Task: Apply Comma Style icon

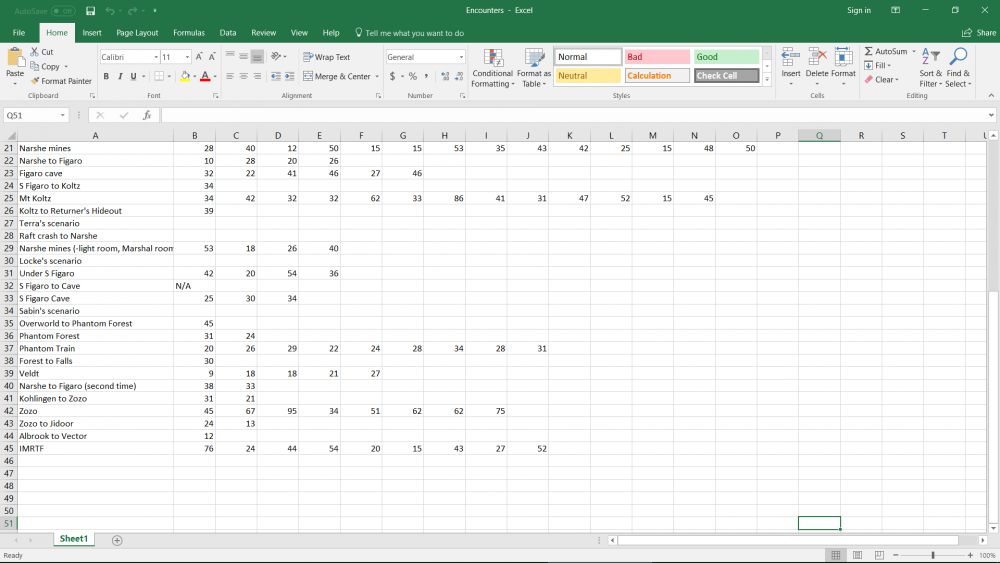Action: point(426,76)
